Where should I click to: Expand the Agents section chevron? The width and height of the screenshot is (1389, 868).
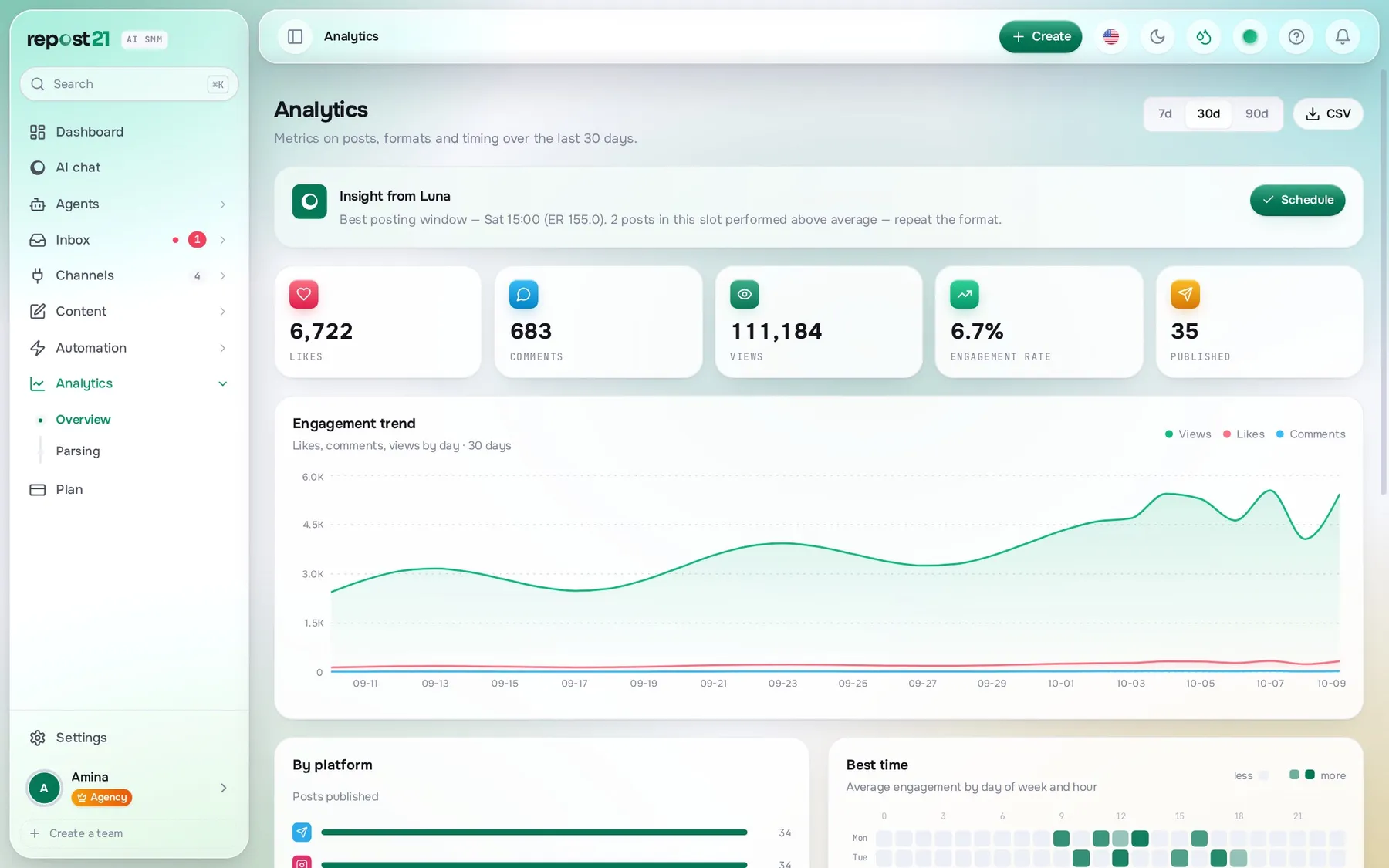(x=222, y=204)
